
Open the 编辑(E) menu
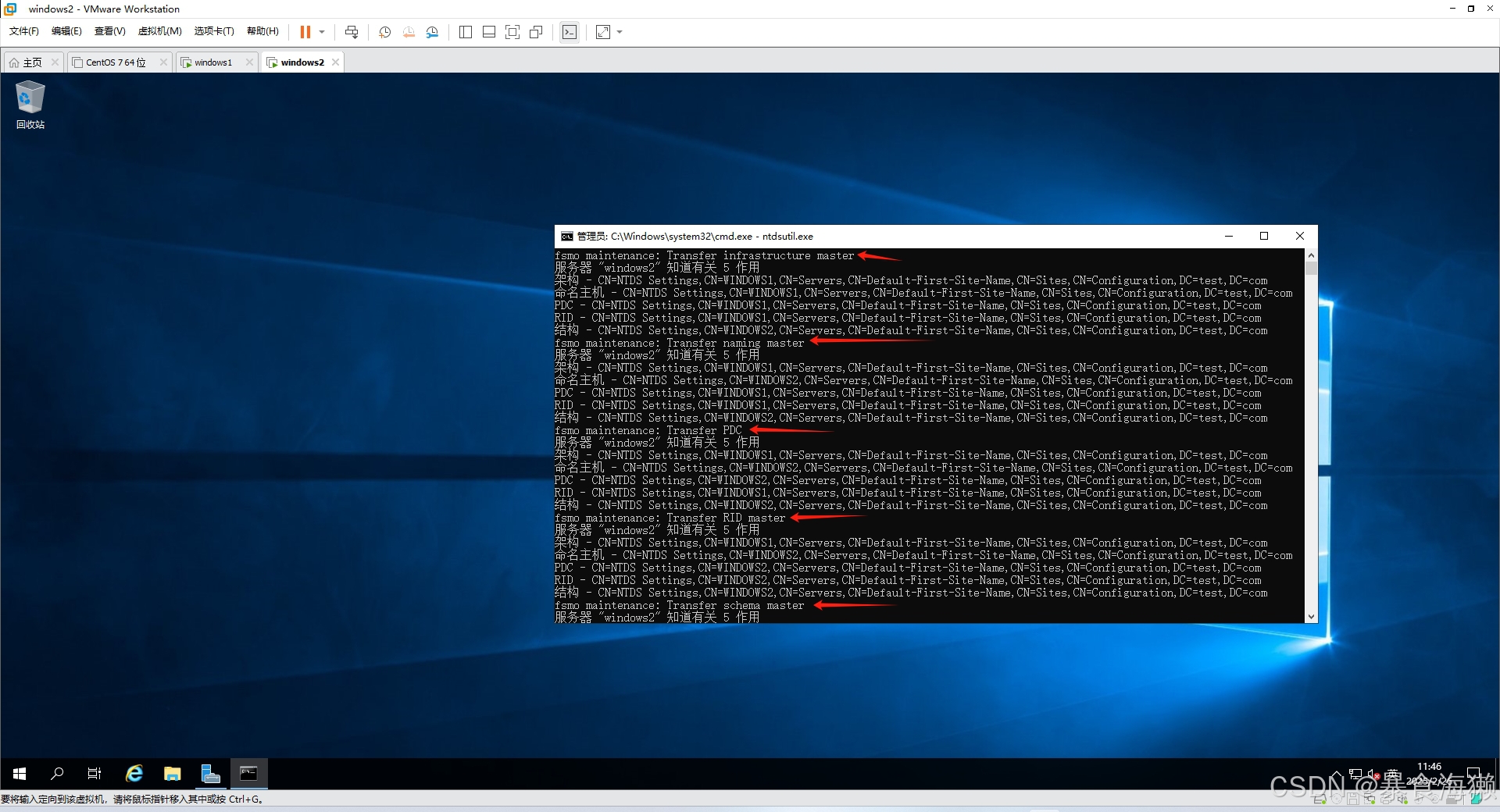pos(66,31)
